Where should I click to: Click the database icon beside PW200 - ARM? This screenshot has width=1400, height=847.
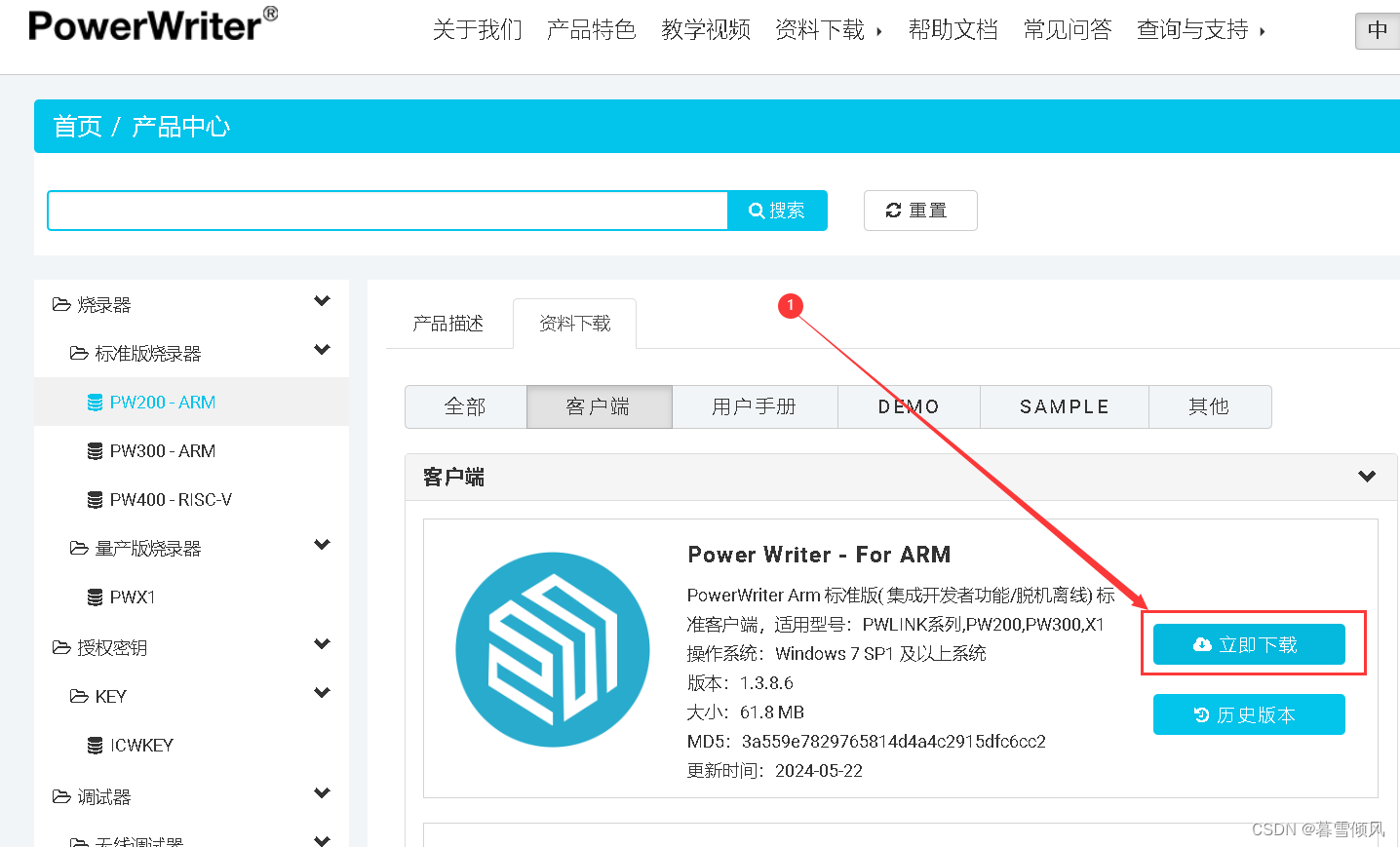pos(96,403)
